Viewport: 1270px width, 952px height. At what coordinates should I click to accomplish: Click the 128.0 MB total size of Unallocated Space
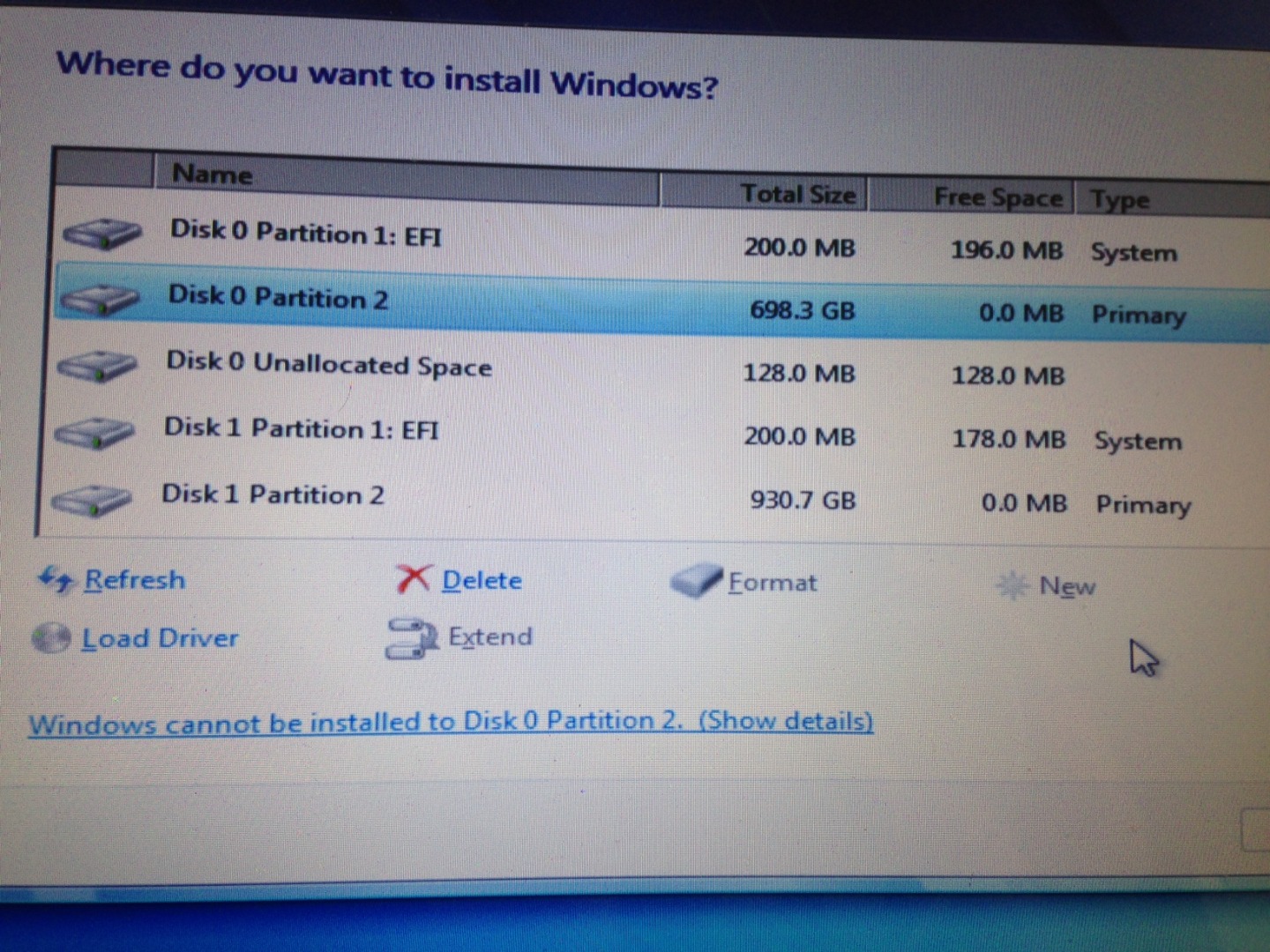799,373
